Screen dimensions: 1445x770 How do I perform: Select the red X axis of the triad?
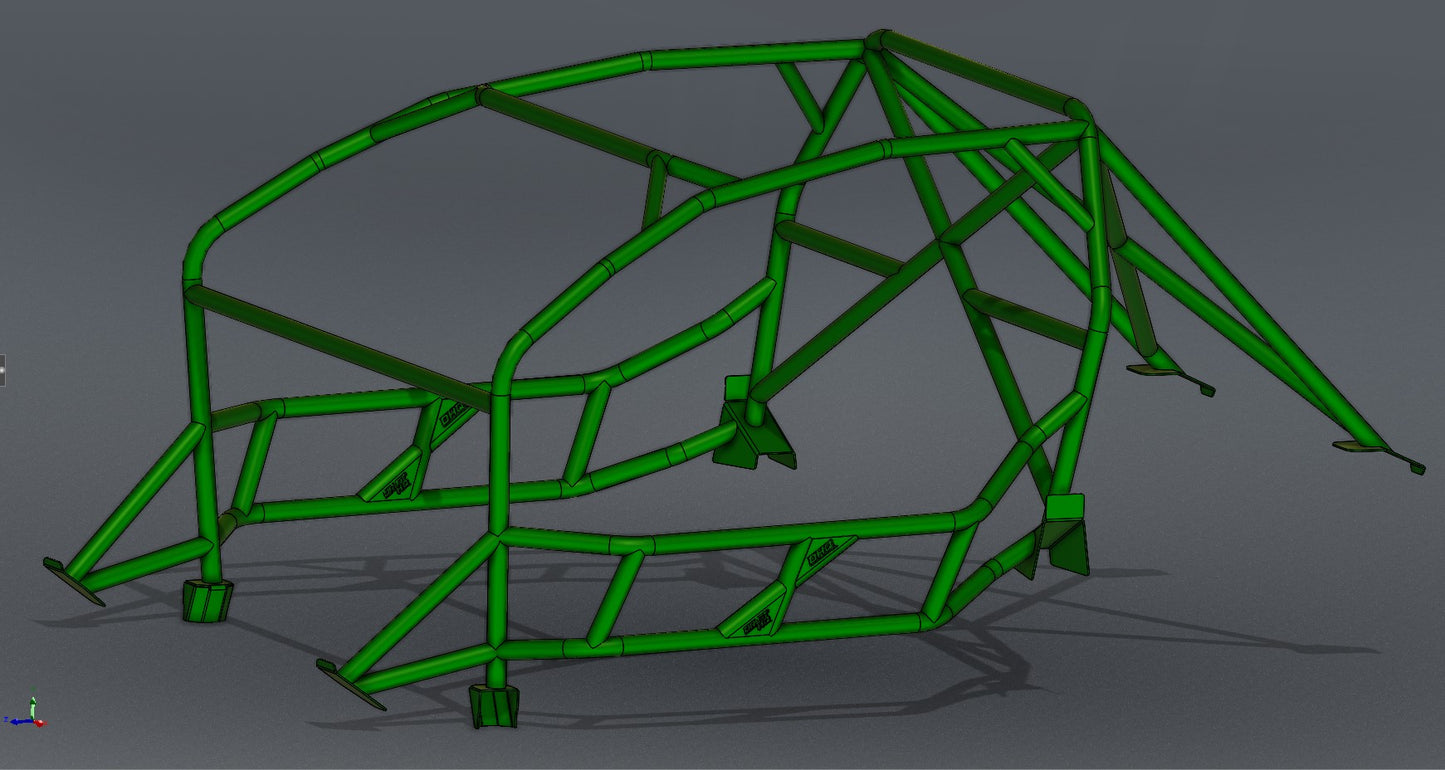click(x=38, y=723)
